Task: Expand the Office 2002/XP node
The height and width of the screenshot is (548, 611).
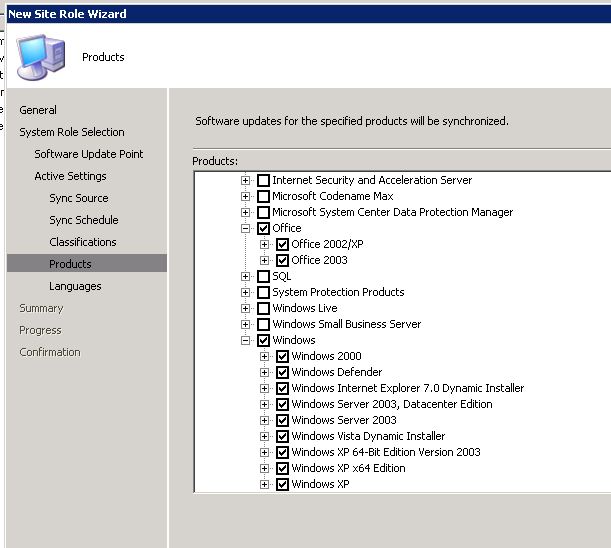Action: click(264, 244)
